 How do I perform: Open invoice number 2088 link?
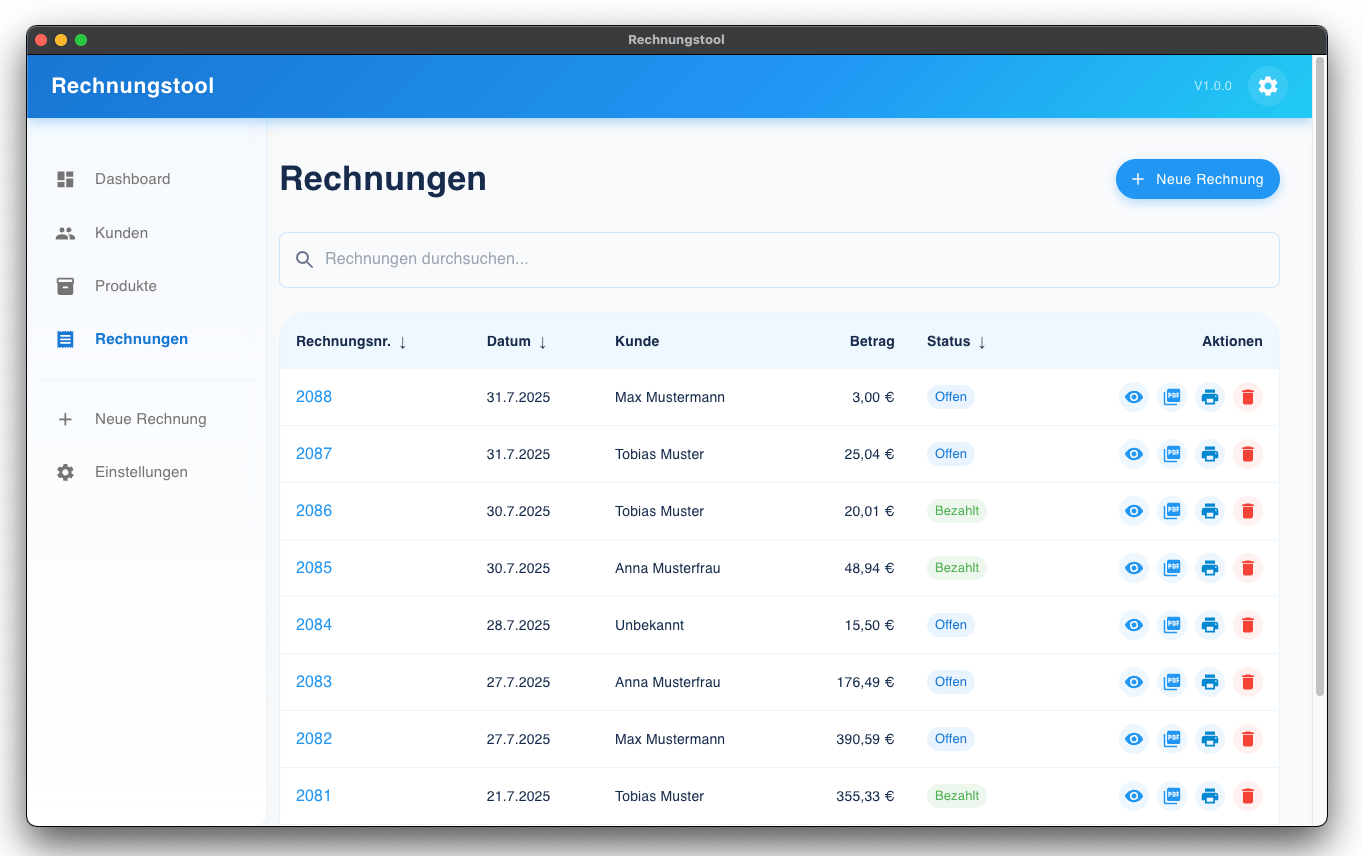pos(314,397)
